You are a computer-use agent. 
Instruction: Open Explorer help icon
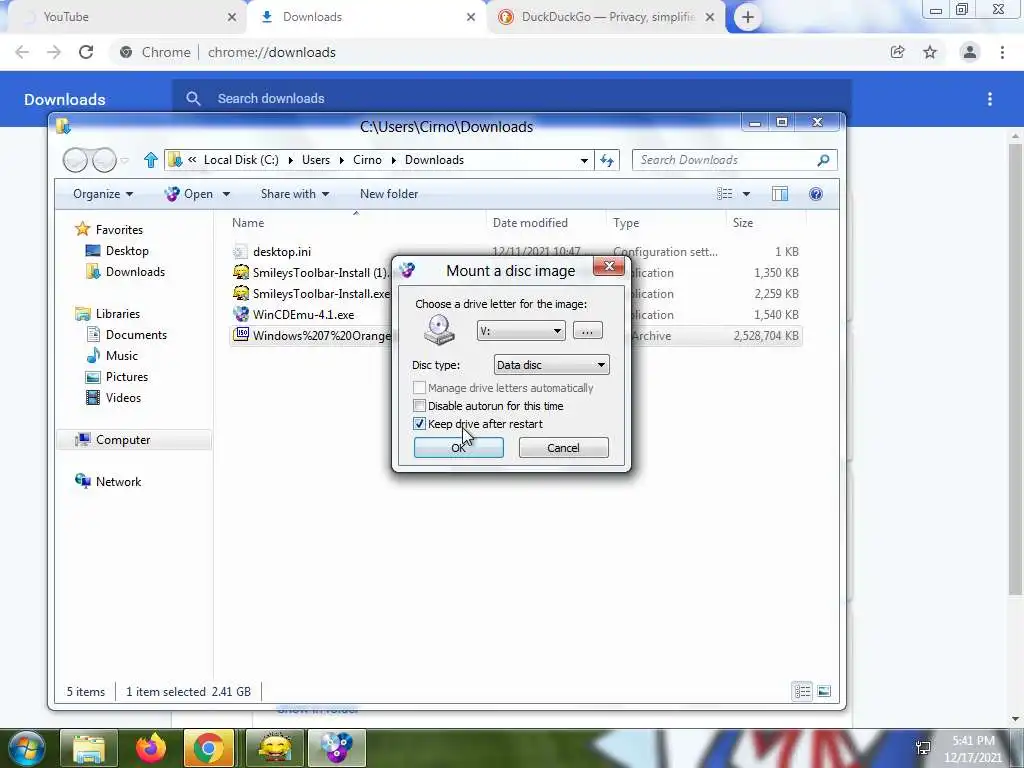tap(816, 194)
